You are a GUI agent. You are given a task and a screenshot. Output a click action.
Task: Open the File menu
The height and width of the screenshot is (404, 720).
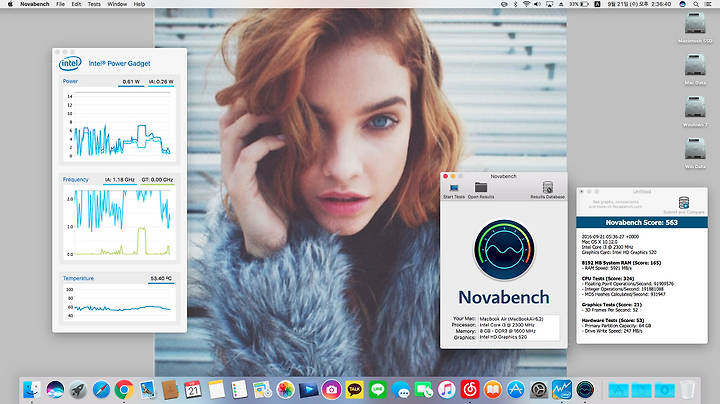(x=60, y=4)
